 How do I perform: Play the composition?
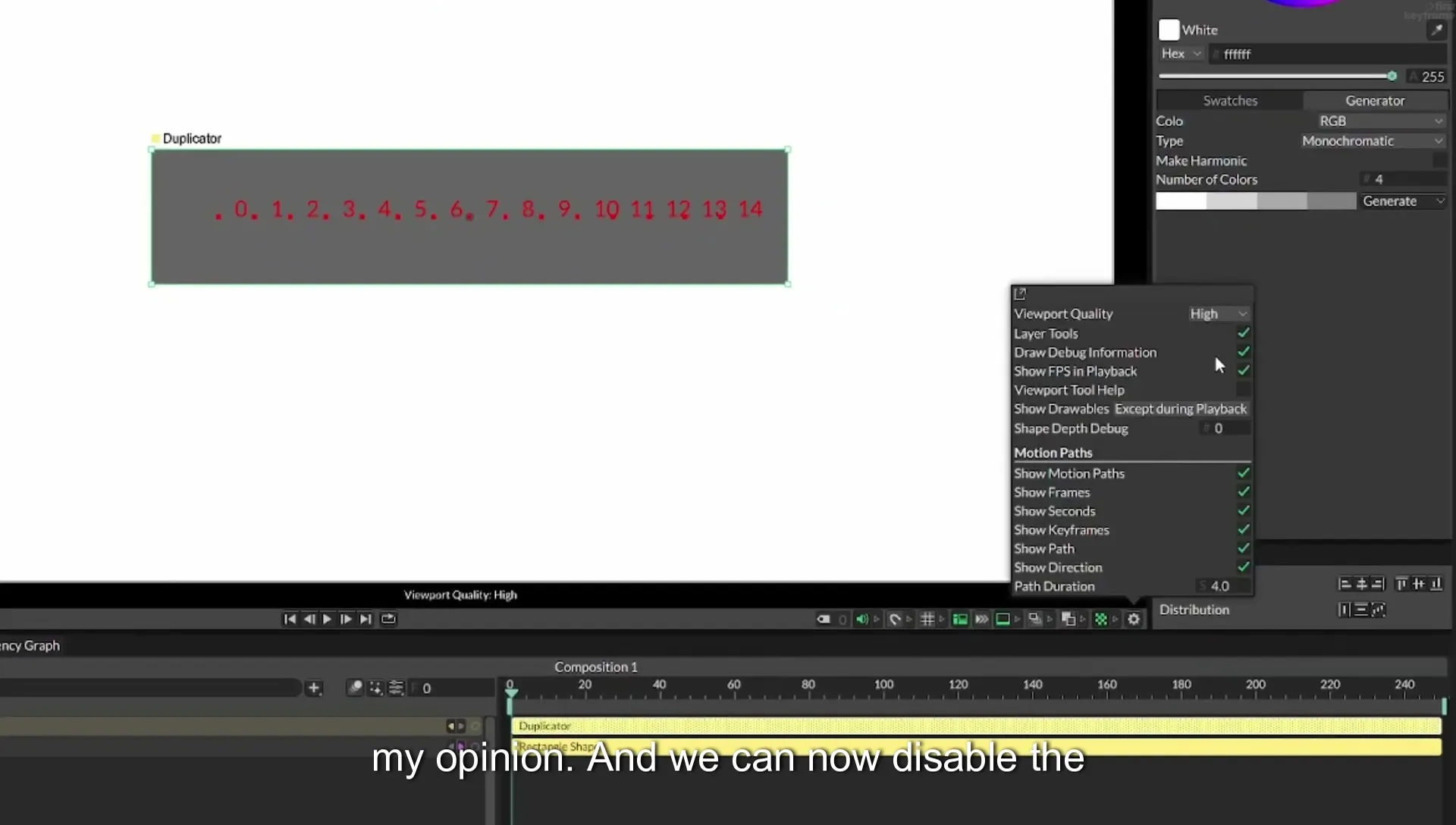tap(327, 619)
